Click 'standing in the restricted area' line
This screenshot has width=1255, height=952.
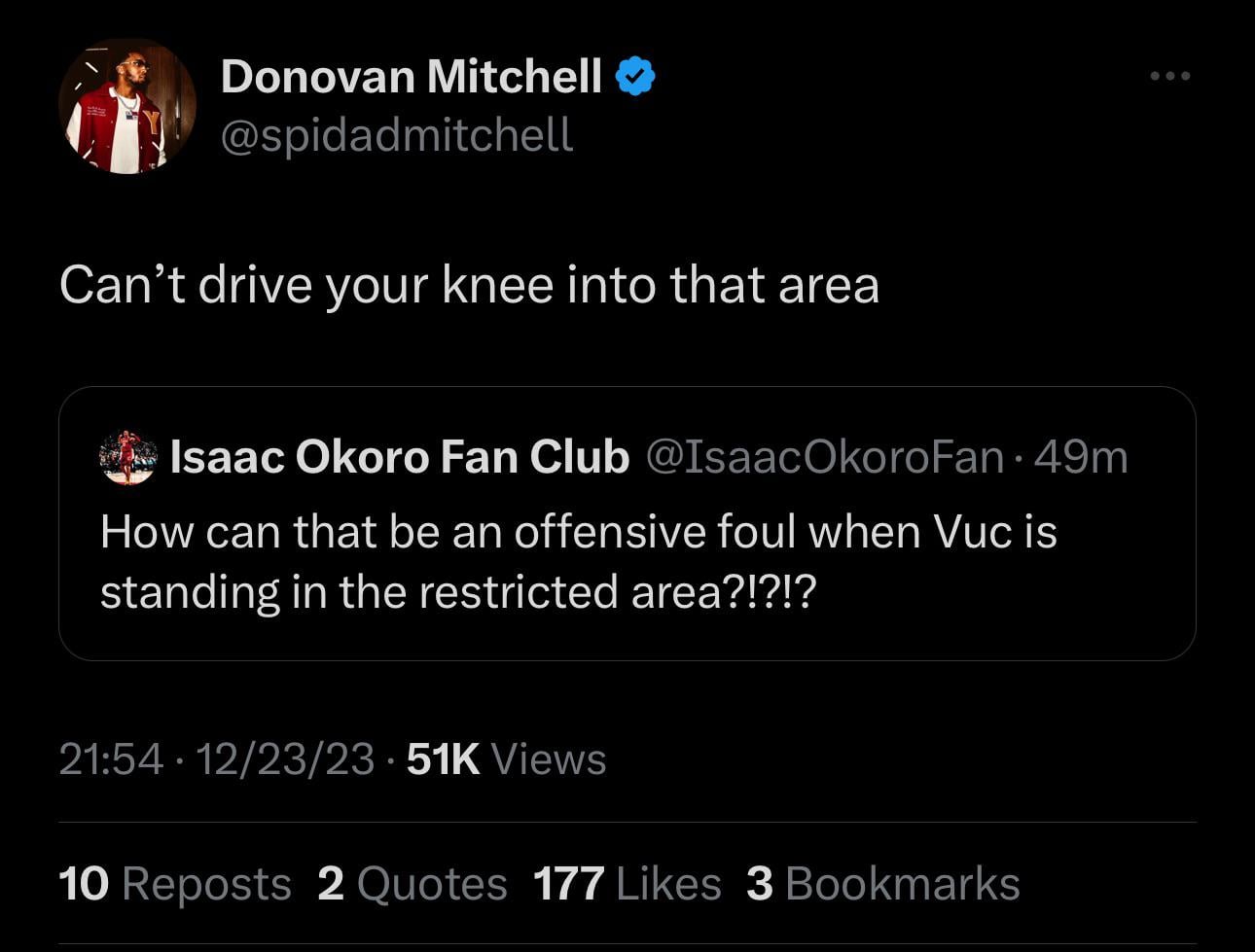[x=457, y=592]
